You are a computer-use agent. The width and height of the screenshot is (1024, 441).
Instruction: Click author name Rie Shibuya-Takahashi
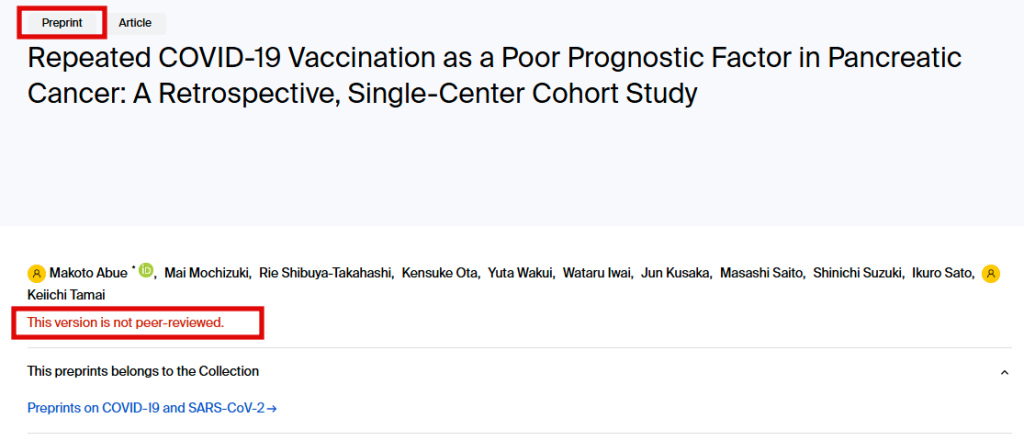pyautogui.click(x=325, y=273)
